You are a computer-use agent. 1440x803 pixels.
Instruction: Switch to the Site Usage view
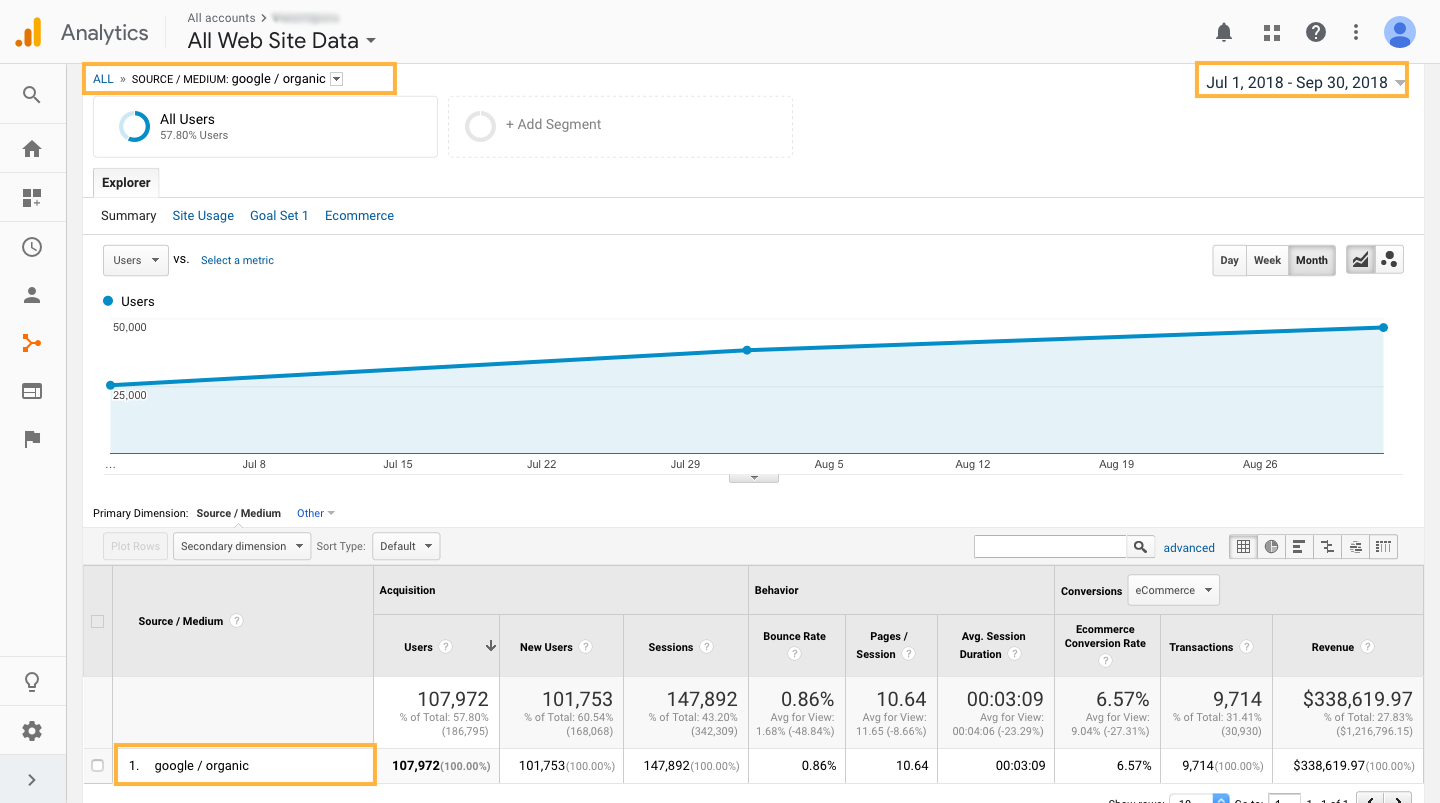point(203,216)
